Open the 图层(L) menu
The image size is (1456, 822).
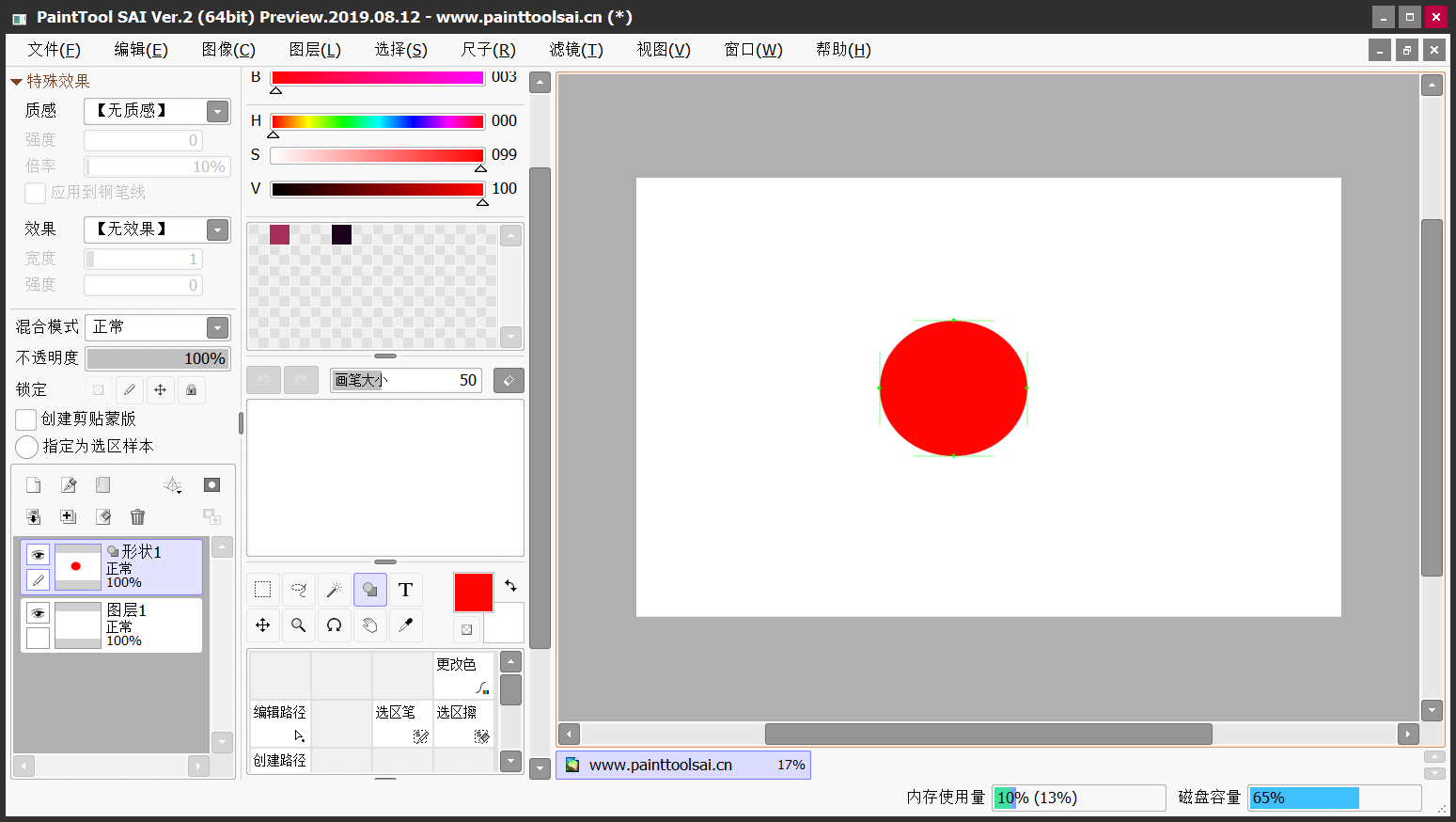[x=315, y=50]
